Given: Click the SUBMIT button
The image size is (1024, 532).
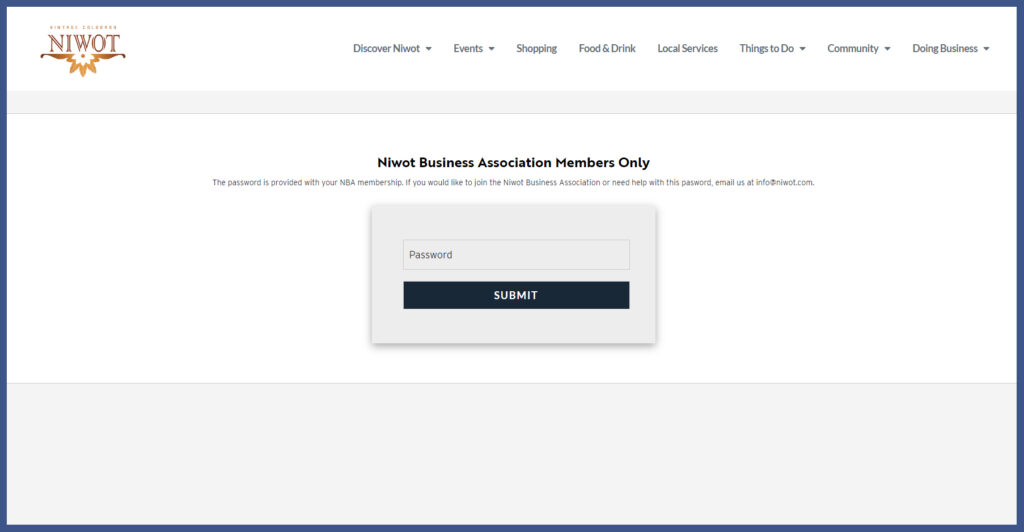Looking at the screenshot, I should (516, 295).
